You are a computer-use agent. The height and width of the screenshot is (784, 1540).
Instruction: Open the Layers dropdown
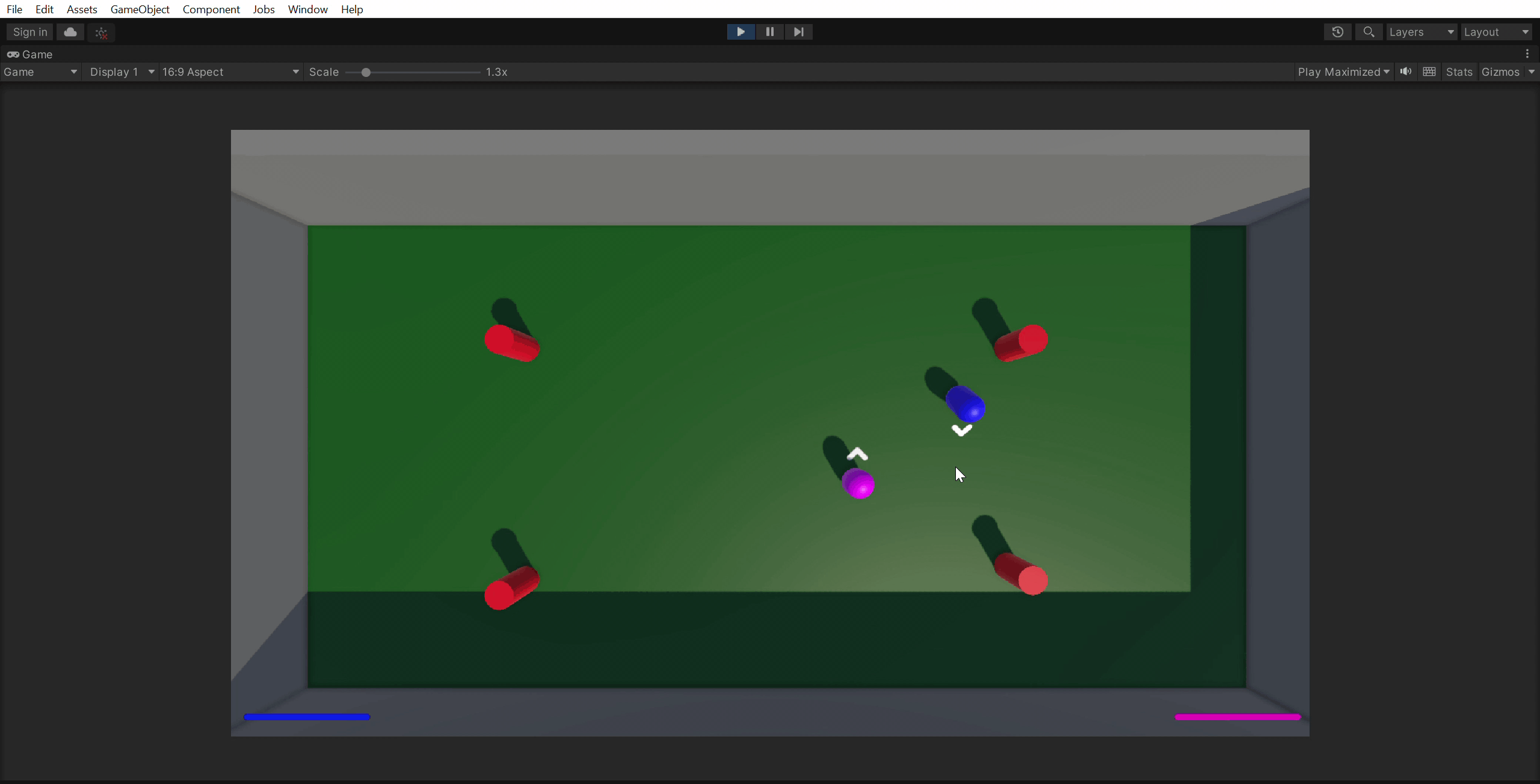(x=1421, y=32)
